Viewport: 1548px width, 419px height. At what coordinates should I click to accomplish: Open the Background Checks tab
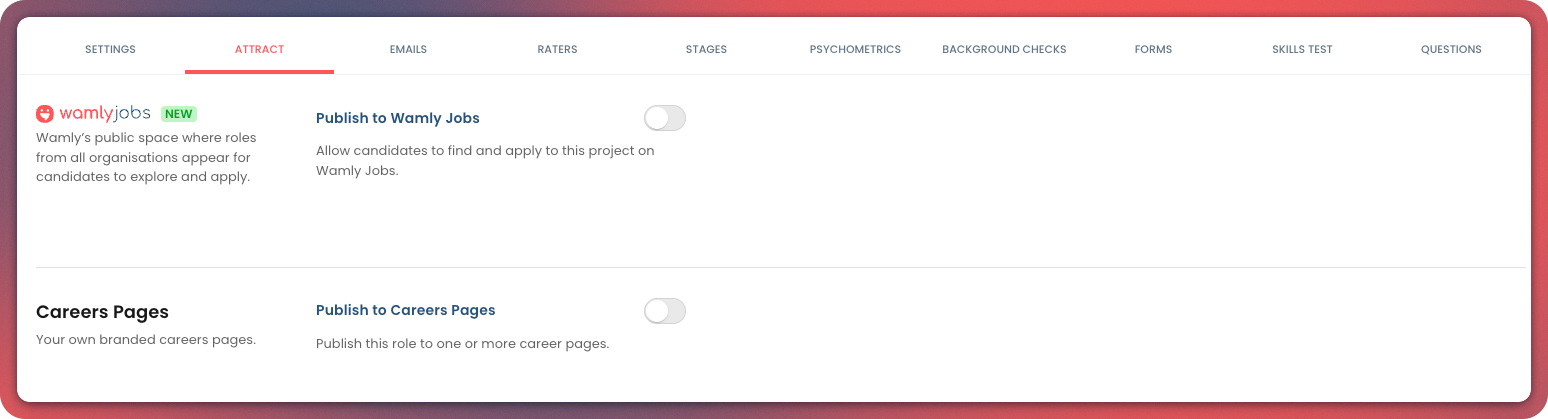coord(1004,49)
